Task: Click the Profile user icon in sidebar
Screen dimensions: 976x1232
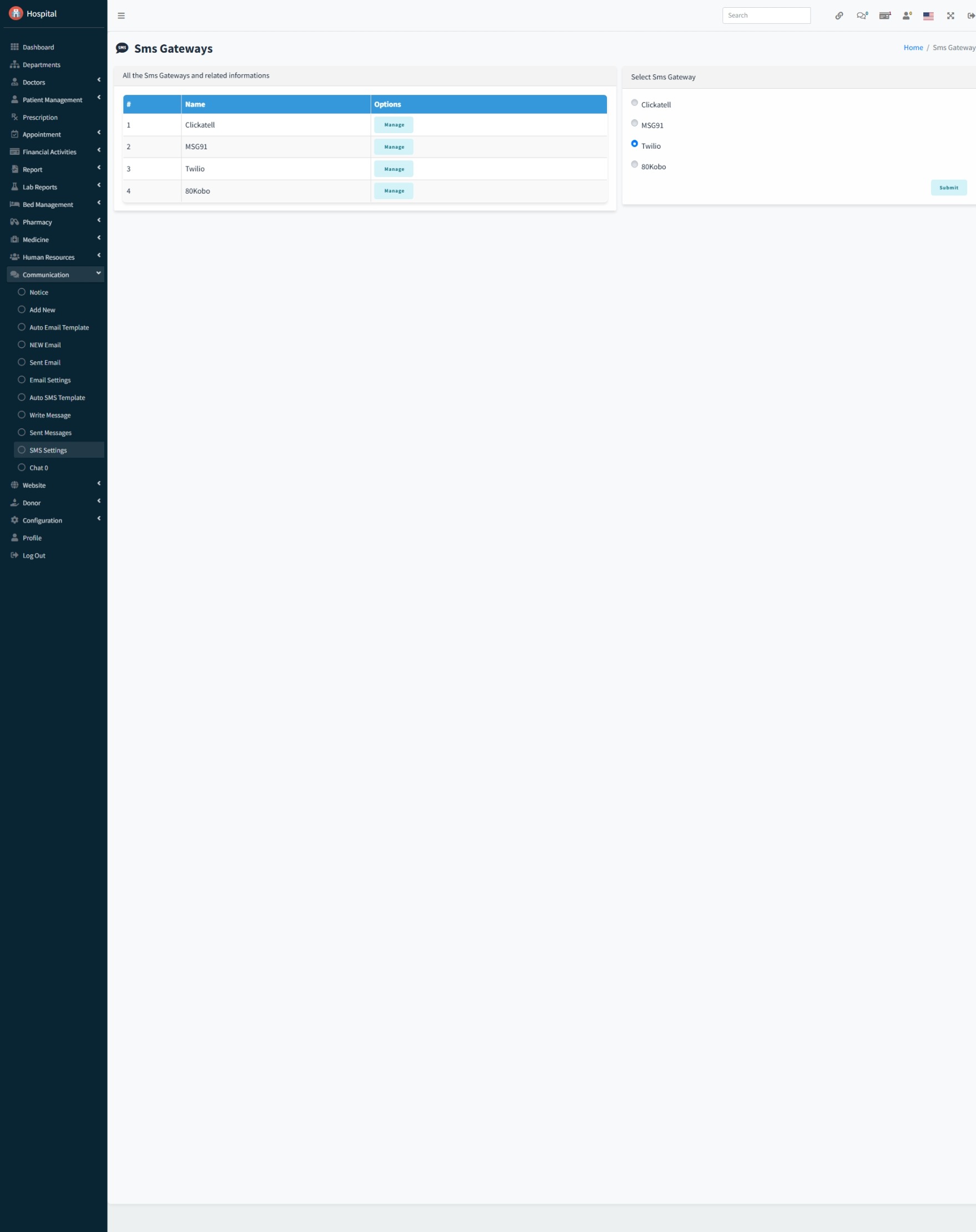Action: [15, 538]
